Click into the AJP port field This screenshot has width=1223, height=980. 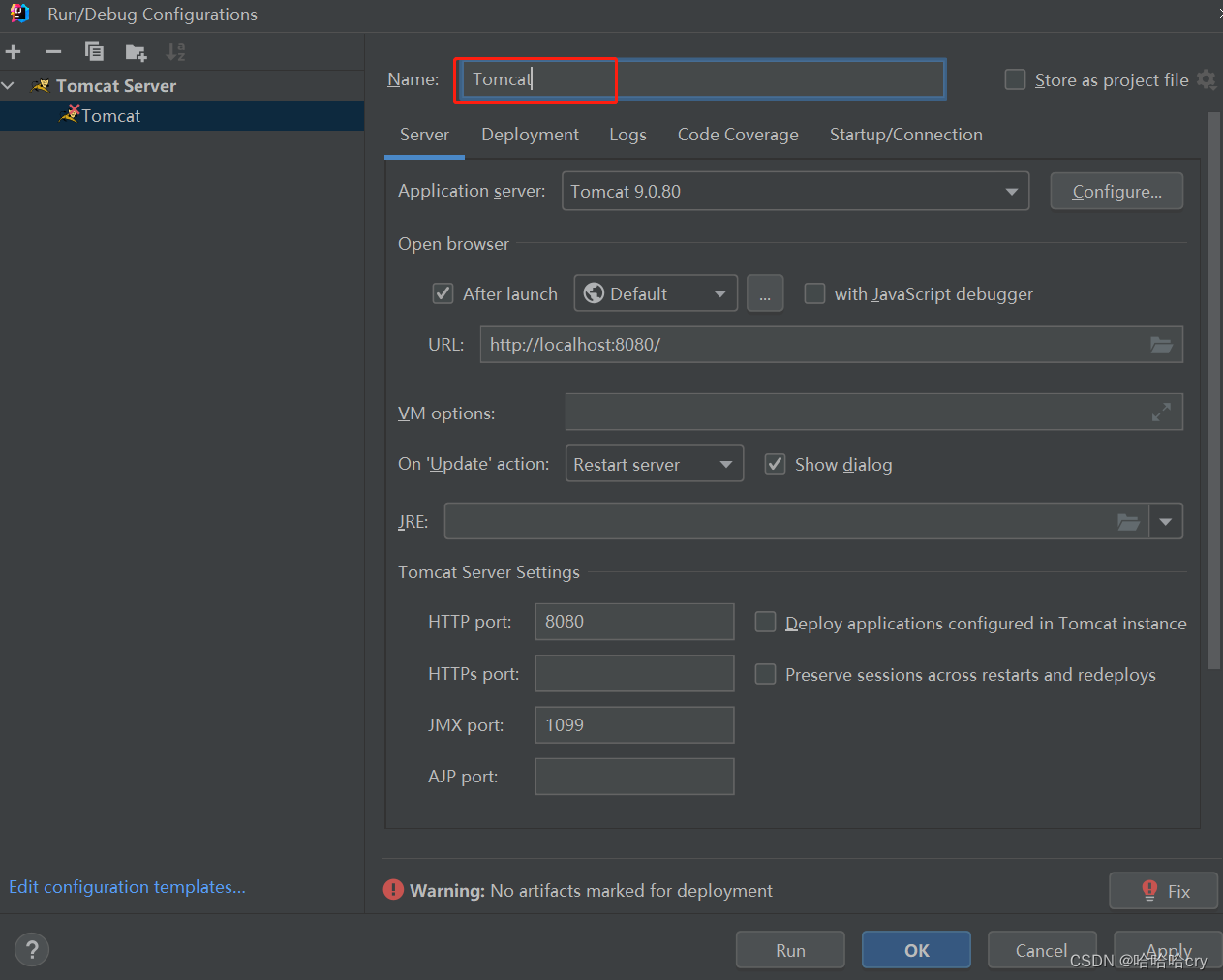click(634, 777)
